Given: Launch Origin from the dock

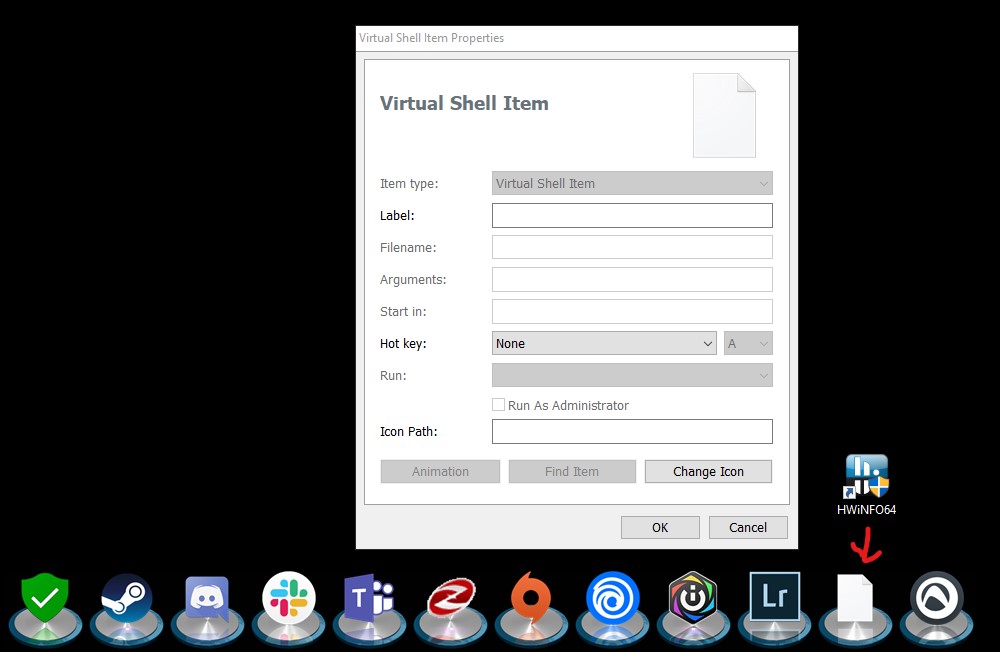Looking at the screenshot, I should click(x=531, y=600).
